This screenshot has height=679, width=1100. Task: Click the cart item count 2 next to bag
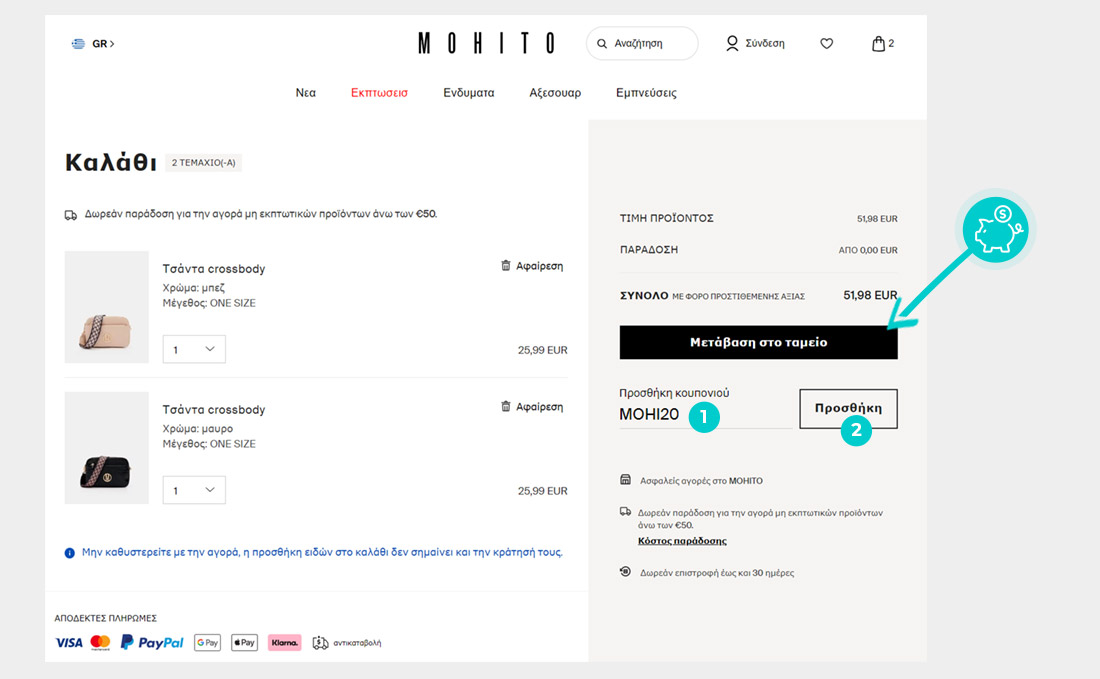coord(891,43)
